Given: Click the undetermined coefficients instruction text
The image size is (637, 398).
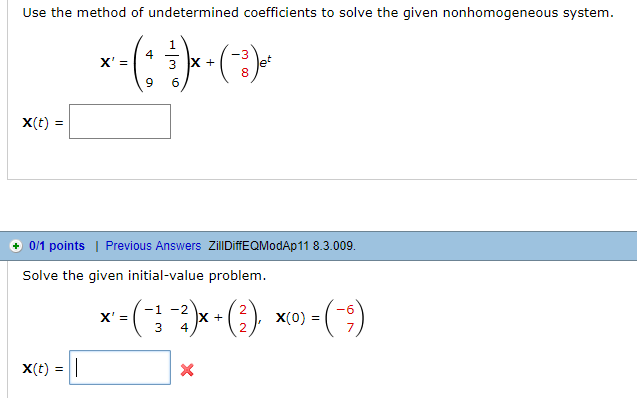Looking at the screenshot, I should (318, 13).
